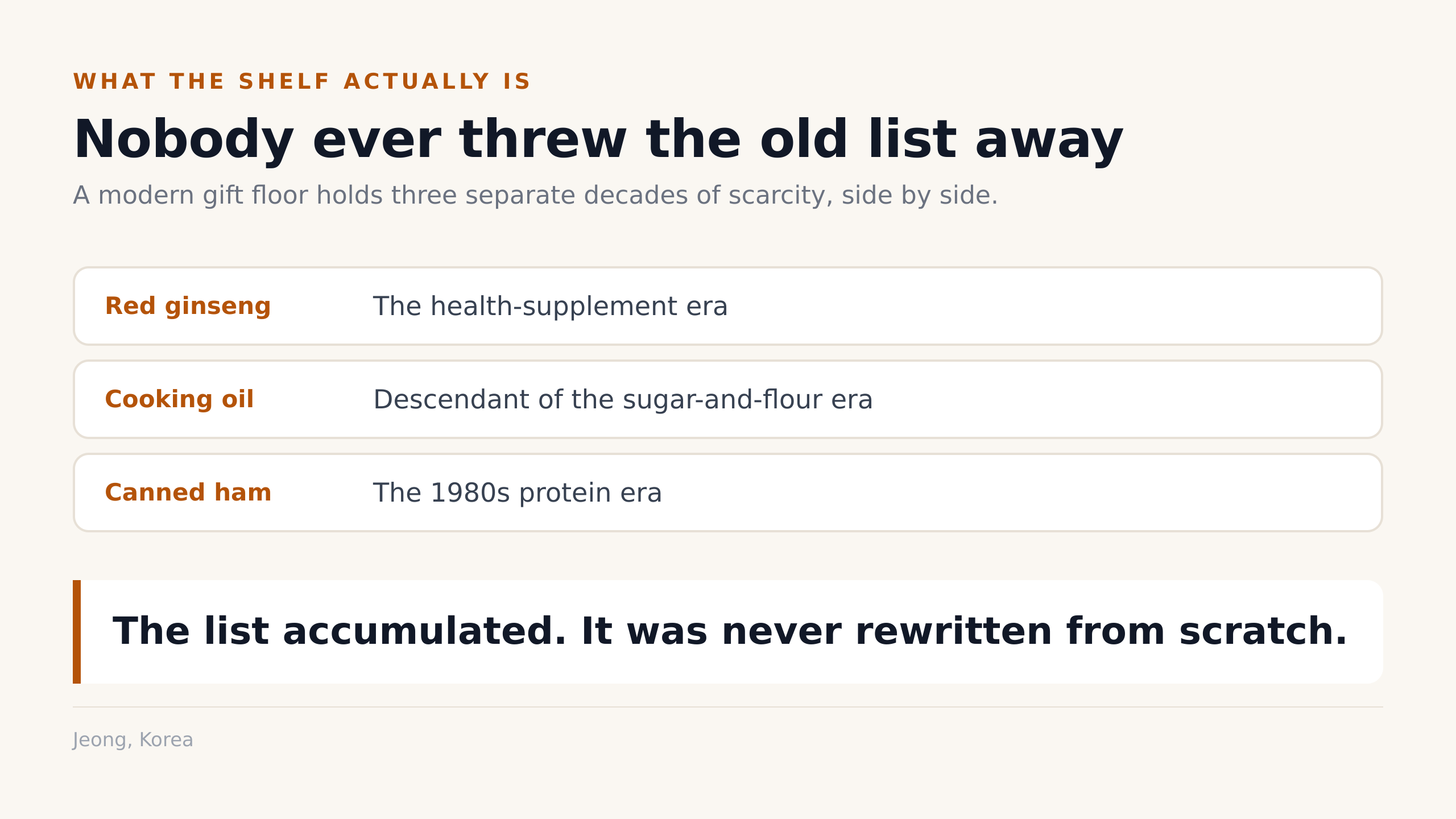Click the 'Jeong, Korea' footer attribution
1456x819 pixels.
coord(133,740)
